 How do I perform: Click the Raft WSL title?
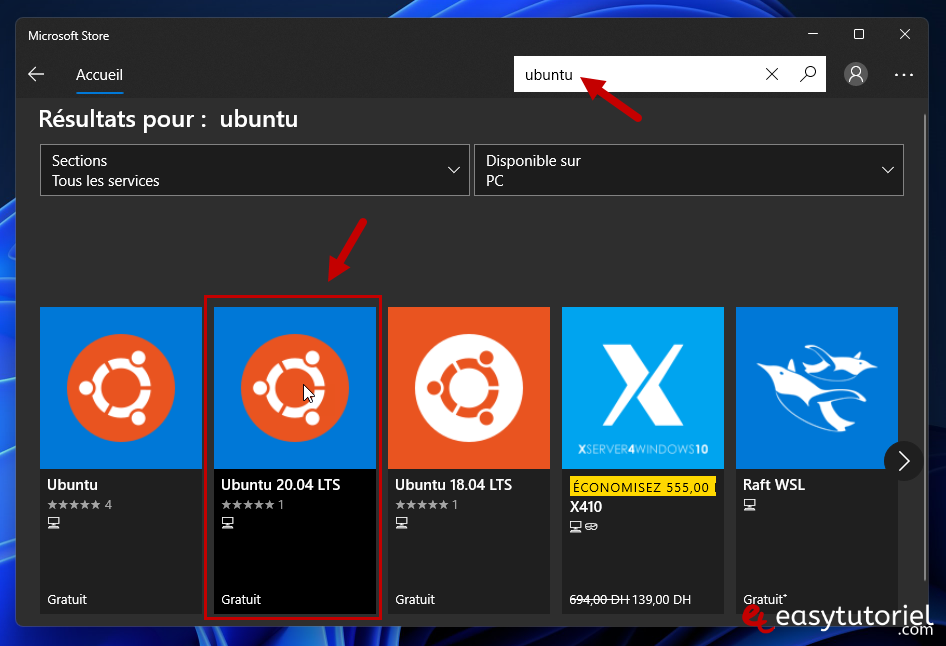click(773, 485)
